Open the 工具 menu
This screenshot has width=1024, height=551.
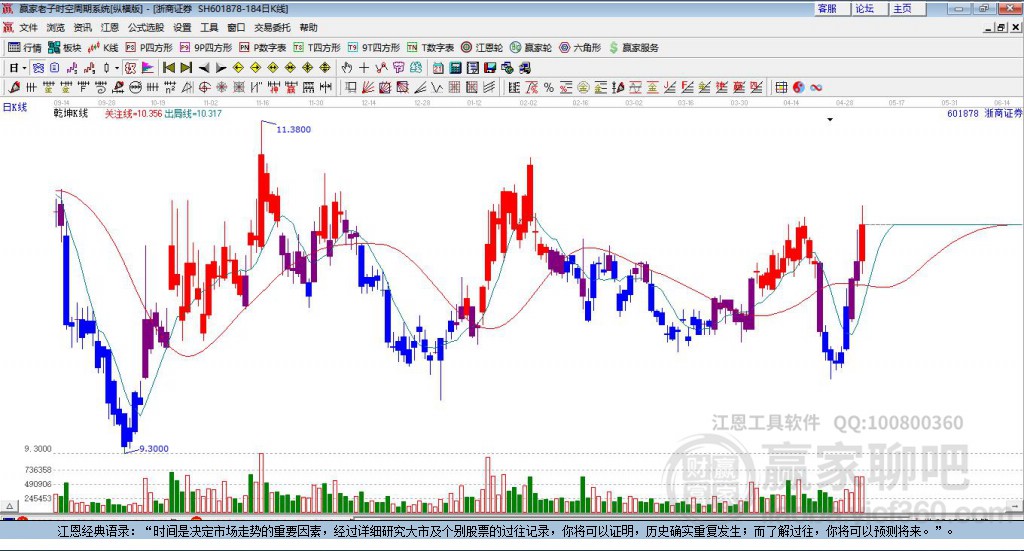209,27
